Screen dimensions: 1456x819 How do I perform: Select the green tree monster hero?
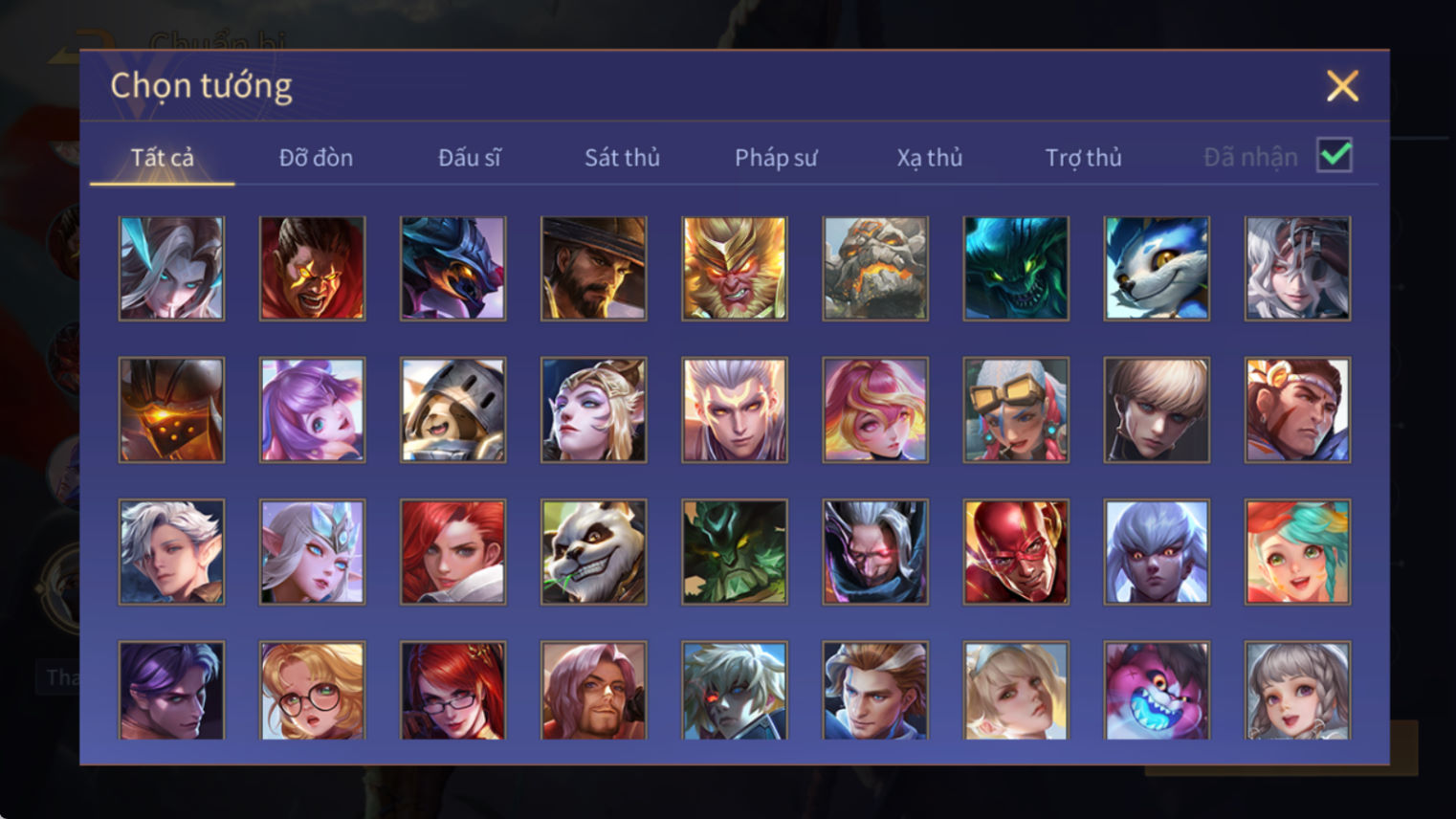point(735,552)
